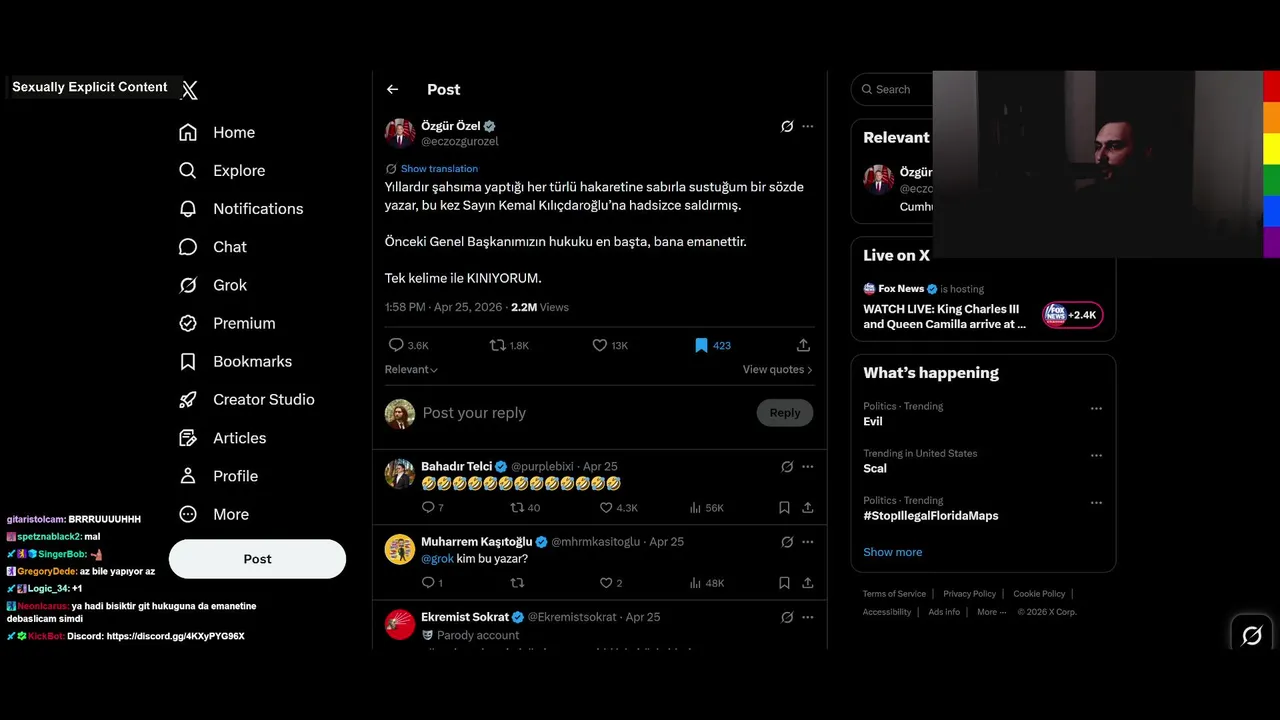
Task: Open more options for Evil trending topic
Action: click(x=1096, y=408)
